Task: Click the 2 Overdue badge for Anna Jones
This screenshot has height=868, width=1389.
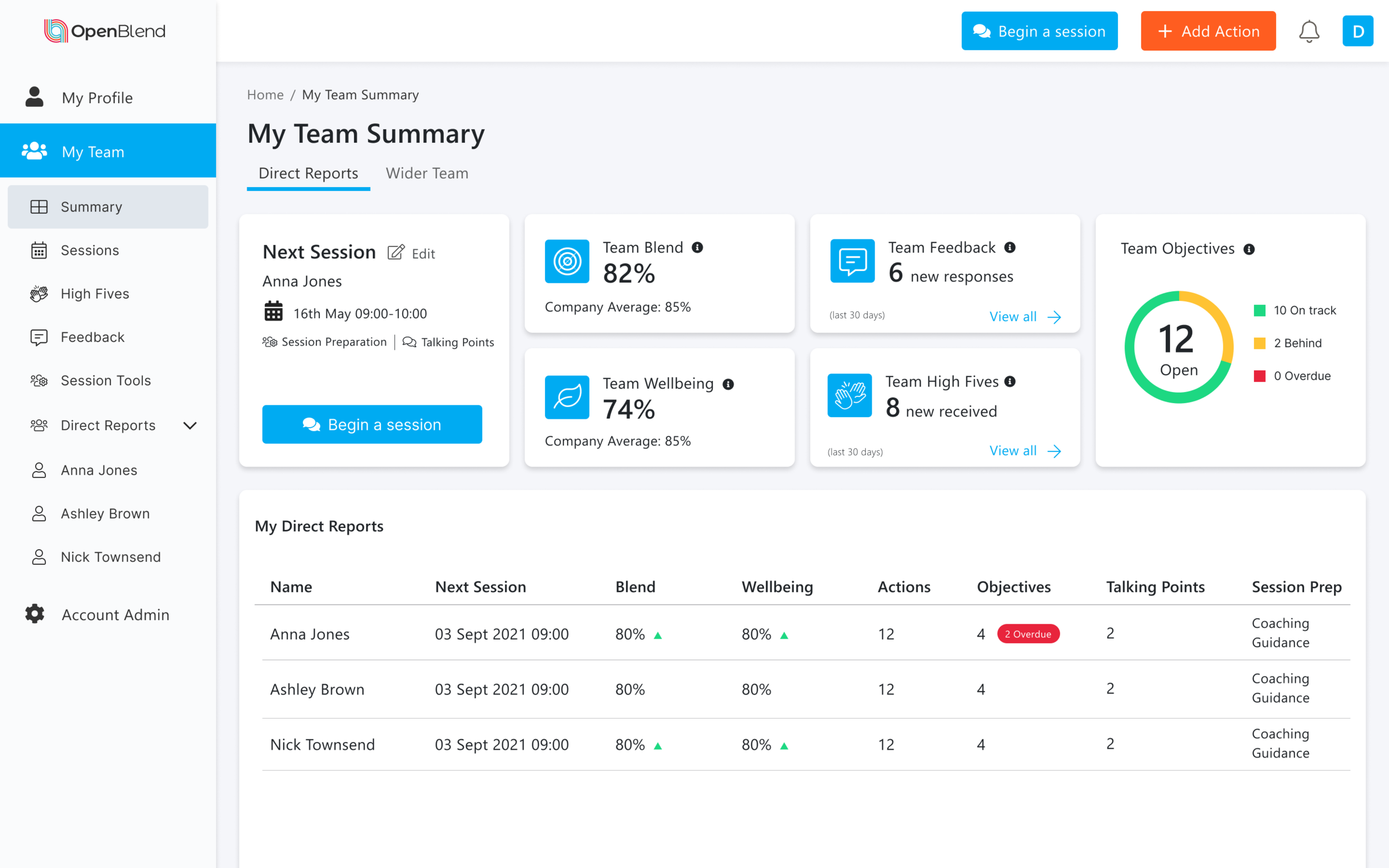Action: point(1028,634)
